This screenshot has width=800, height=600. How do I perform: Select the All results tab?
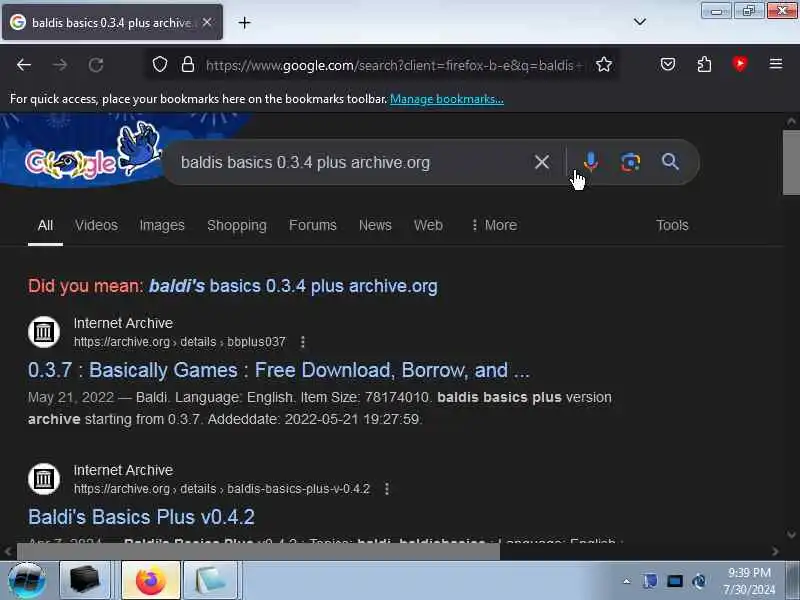[45, 225]
